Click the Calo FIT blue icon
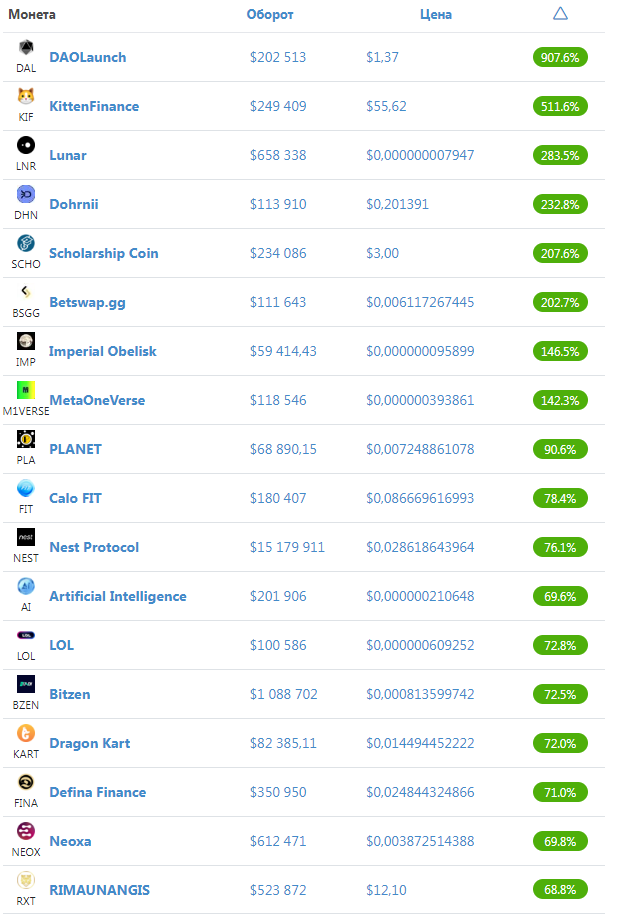632x916 pixels. click(26, 488)
